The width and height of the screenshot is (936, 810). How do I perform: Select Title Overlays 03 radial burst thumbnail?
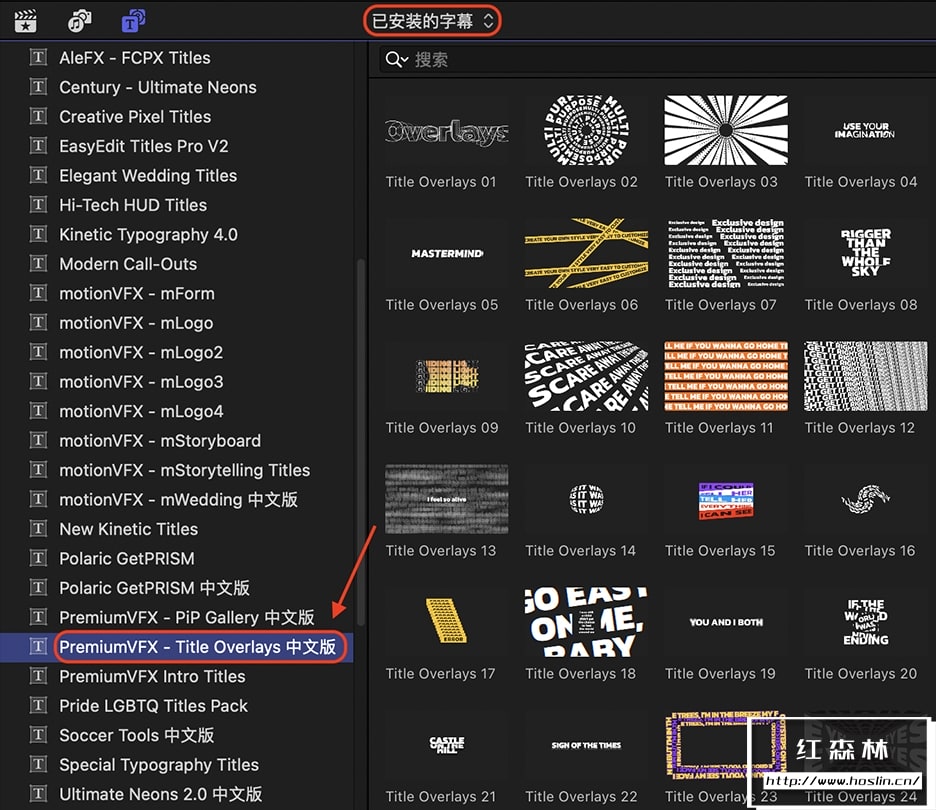click(x=726, y=131)
